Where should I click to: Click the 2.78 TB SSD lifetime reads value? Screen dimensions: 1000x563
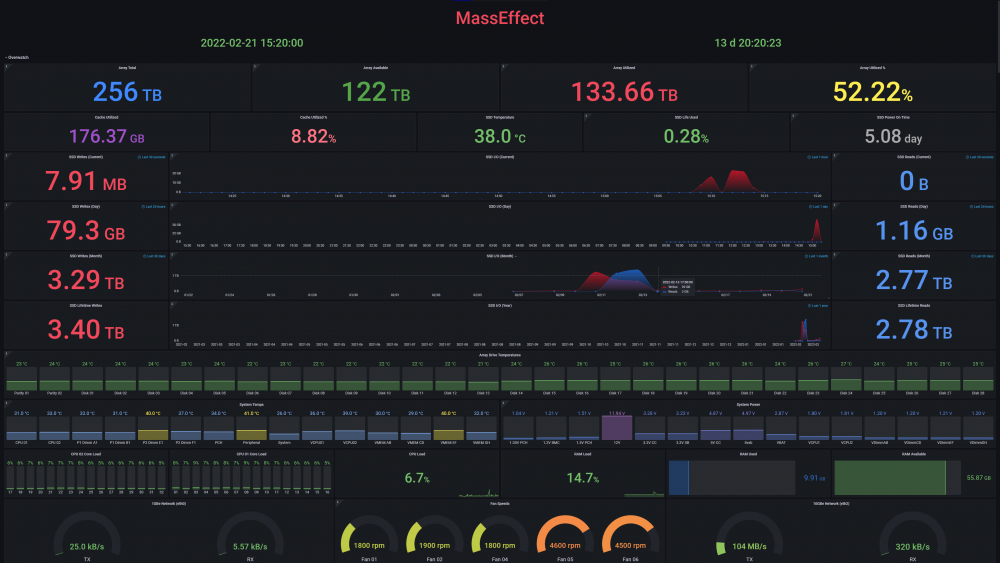[913, 330]
